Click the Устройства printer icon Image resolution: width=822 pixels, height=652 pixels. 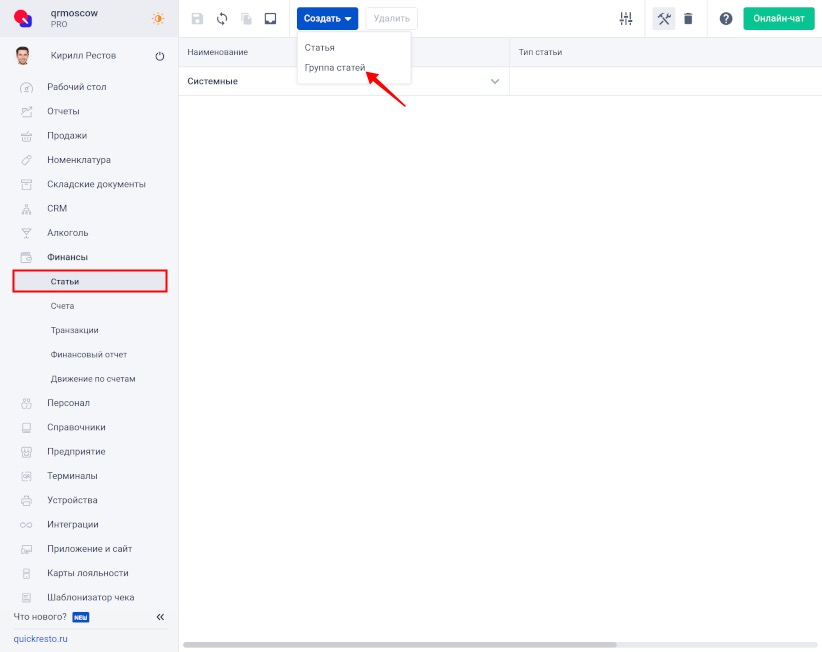coord(26,501)
